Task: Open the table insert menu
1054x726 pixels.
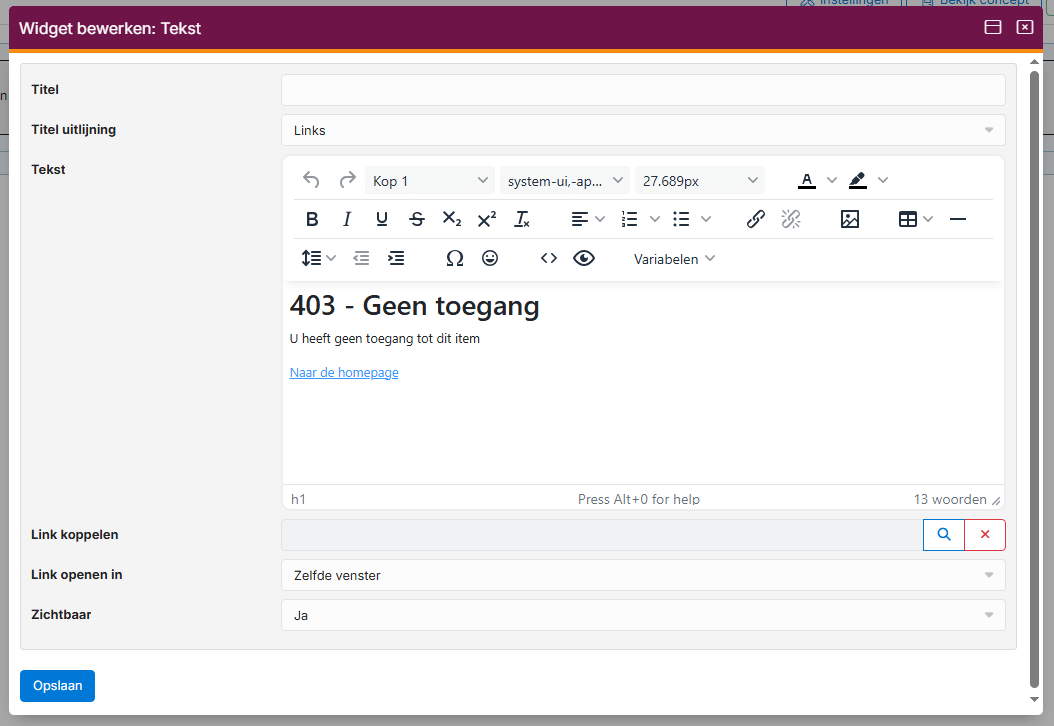Action: point(915,219)
